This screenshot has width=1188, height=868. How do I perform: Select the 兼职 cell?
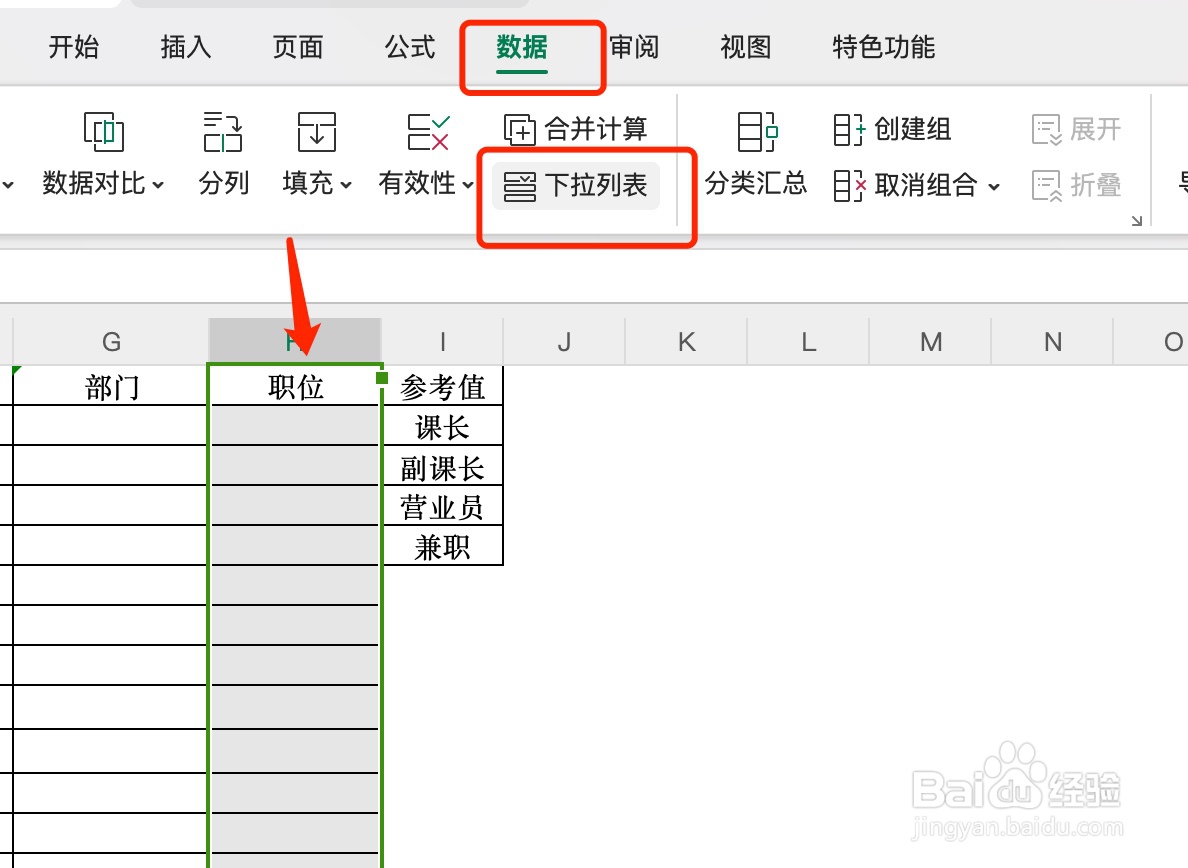tap(442, 545)
